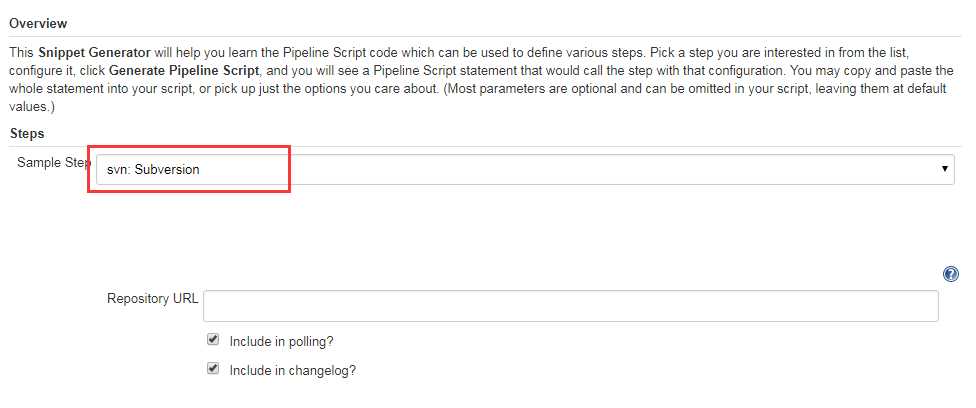Click the Include in changelog? label

click(x=293, y=371)
